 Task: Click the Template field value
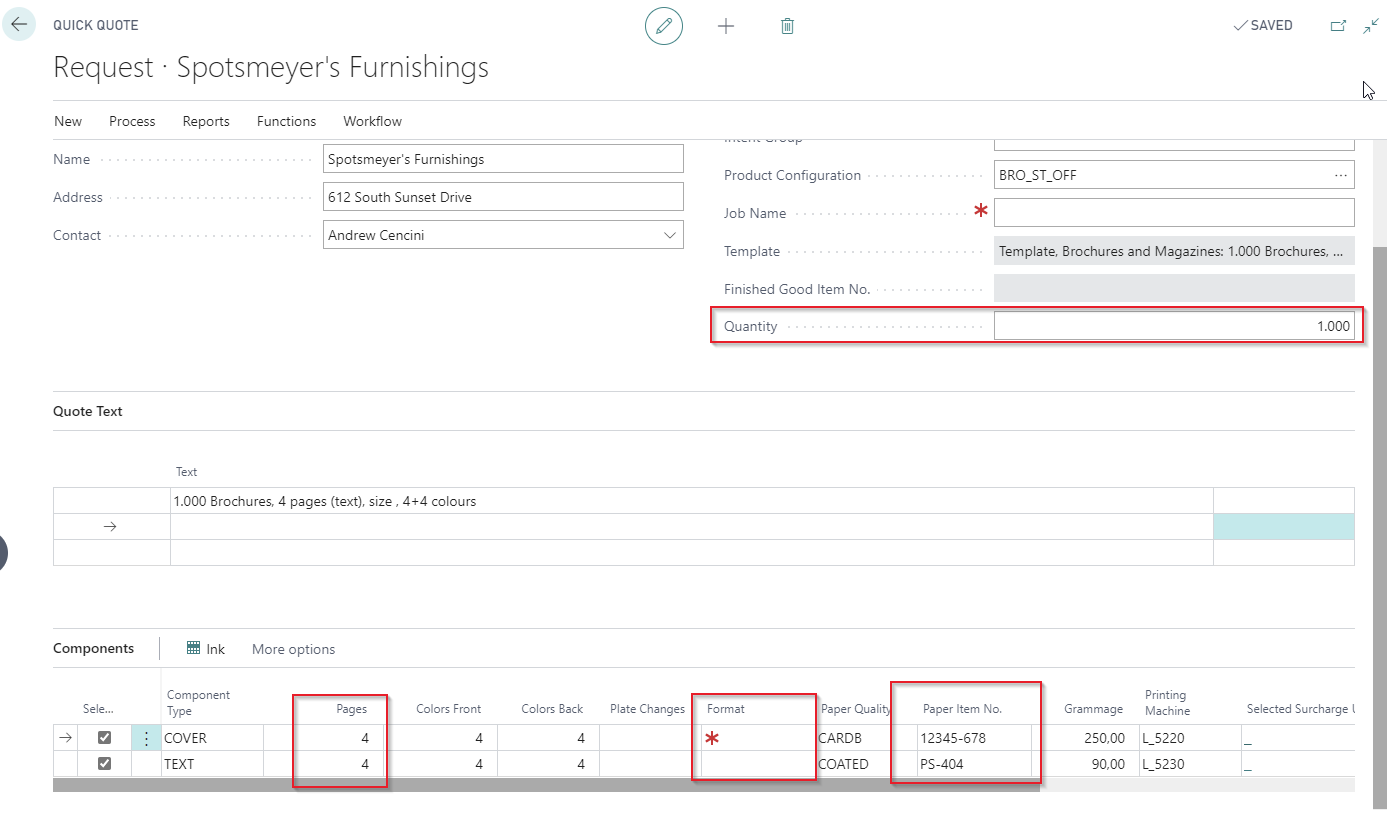(x=1174, y=251)
